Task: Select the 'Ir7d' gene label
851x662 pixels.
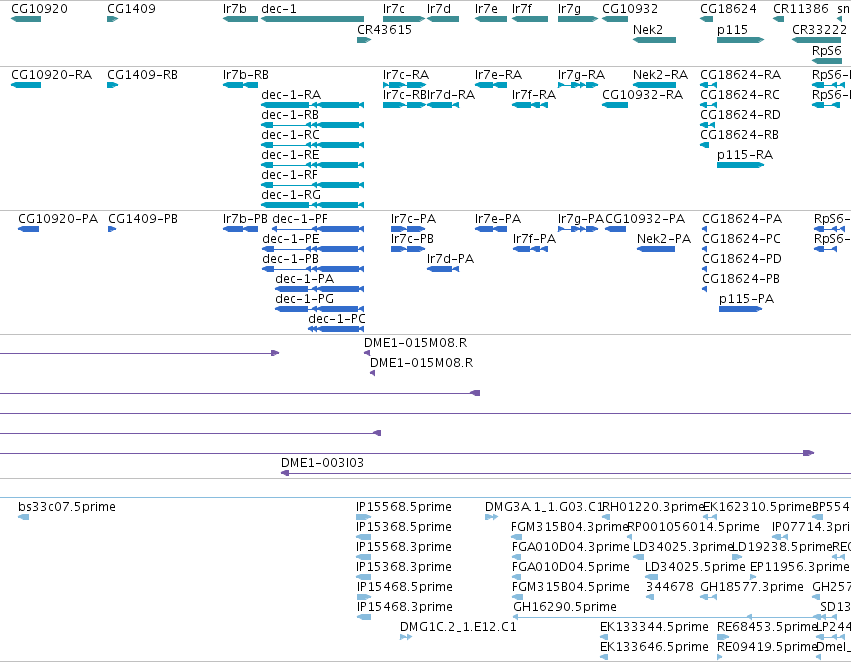Action: (439, 9)
